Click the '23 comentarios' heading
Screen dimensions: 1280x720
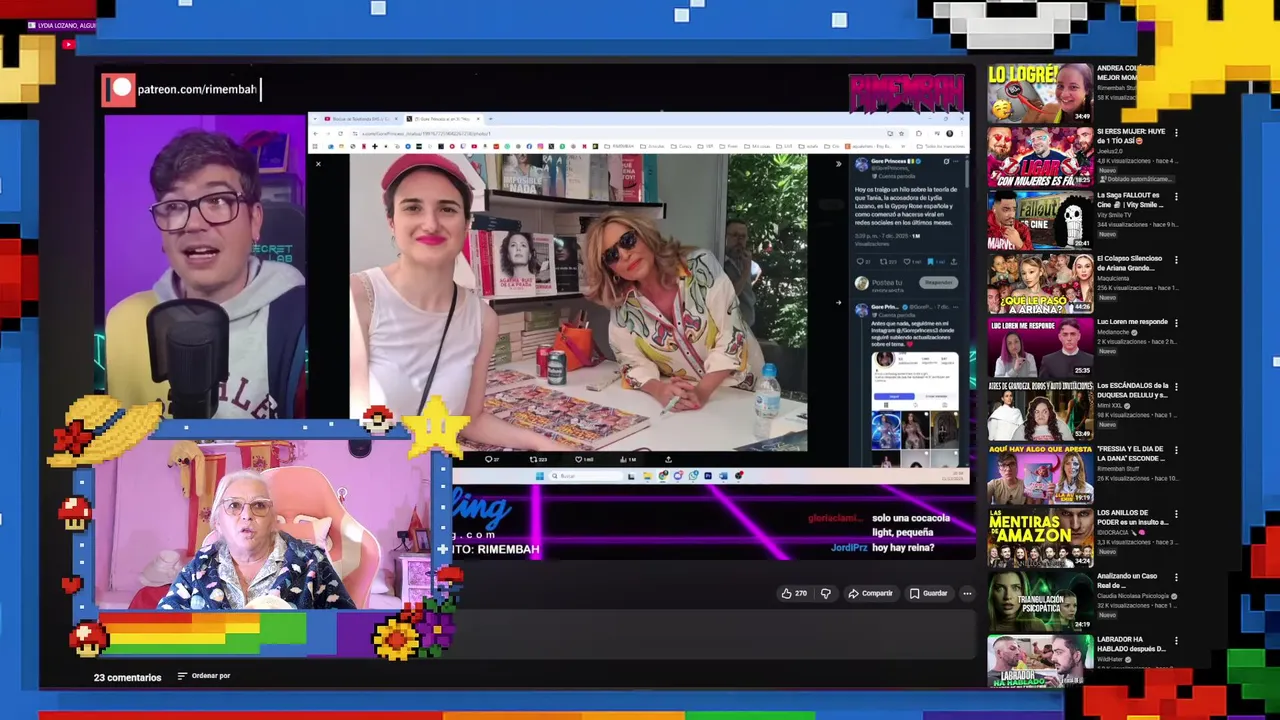click(x=127, y=677)
